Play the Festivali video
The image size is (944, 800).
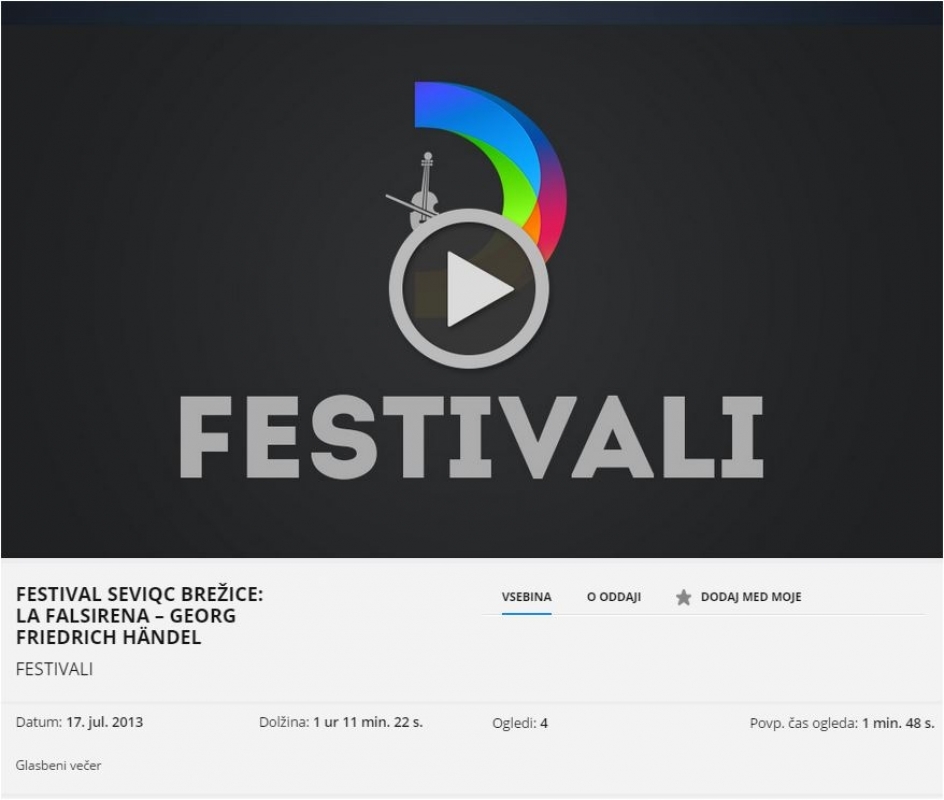click(469, 289)
